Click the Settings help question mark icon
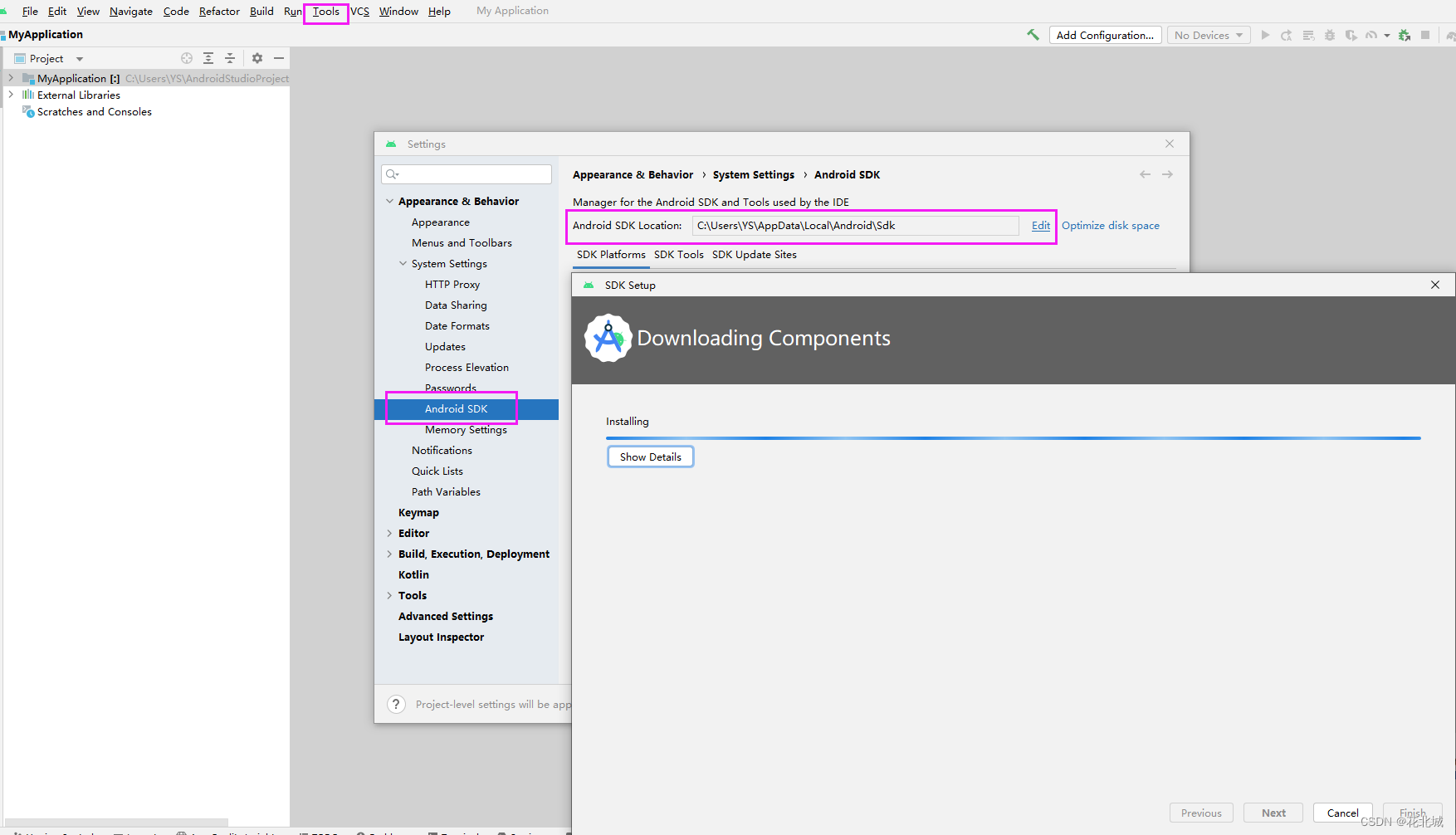Screen dimensions: 1456x835 [x=396, y=704]
